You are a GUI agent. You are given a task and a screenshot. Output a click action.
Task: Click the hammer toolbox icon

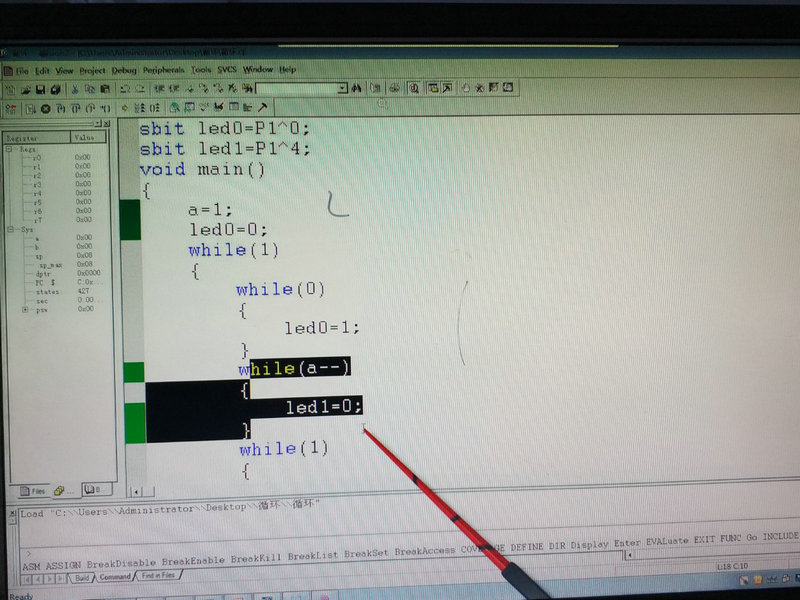tap(262, 107)
